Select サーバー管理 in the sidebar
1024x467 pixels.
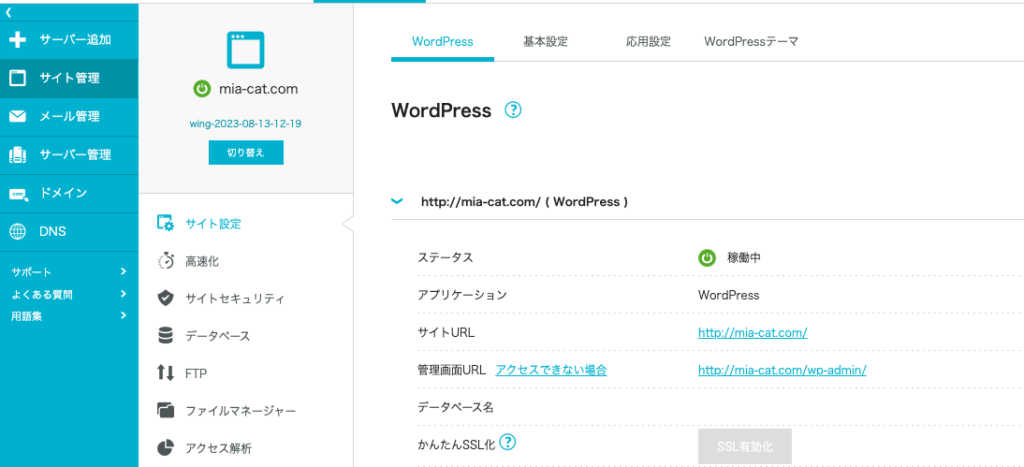click(x=69, y=155)
